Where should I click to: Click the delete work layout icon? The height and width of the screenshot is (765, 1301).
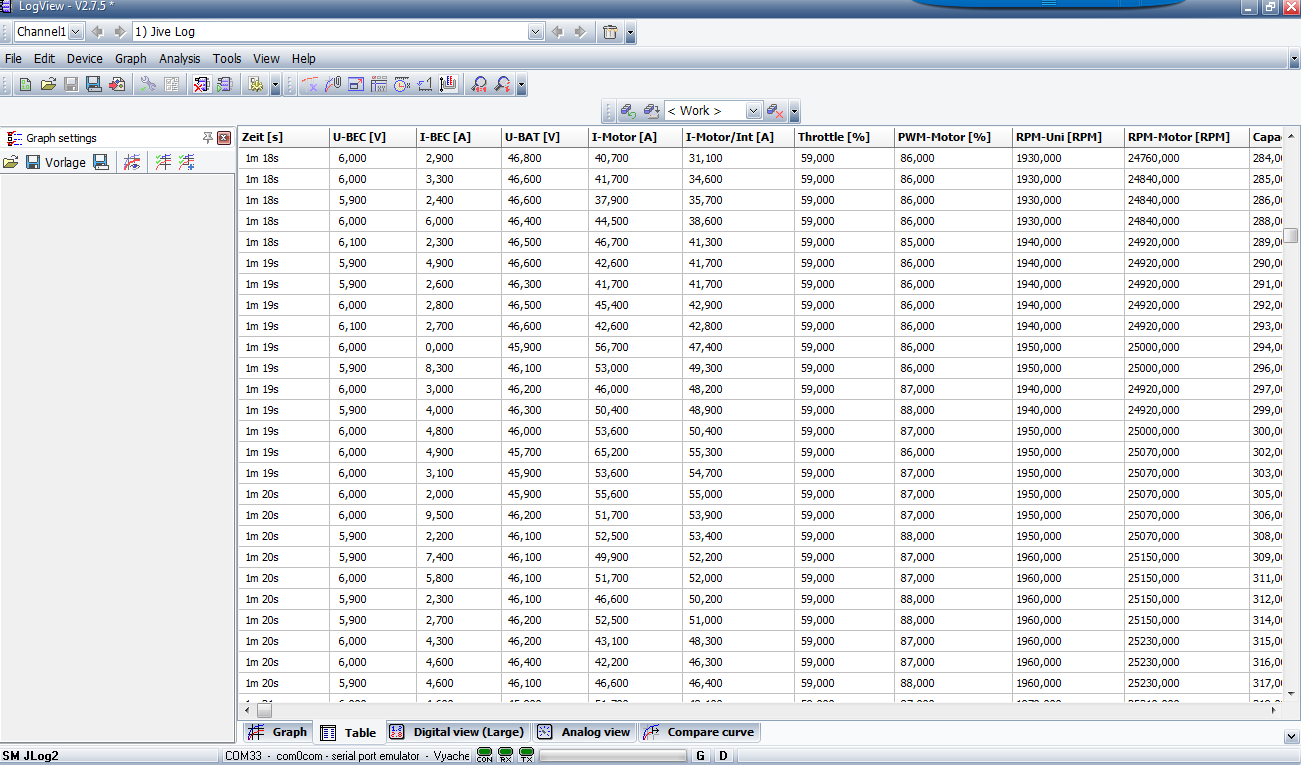coord(775,111)
